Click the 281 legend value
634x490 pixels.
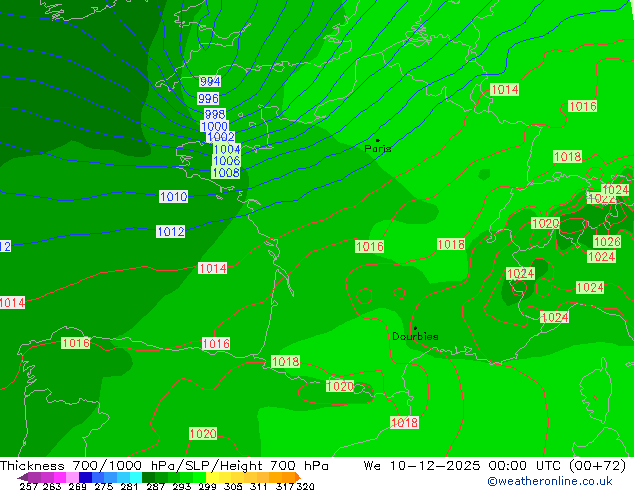[x=129, y=486]
